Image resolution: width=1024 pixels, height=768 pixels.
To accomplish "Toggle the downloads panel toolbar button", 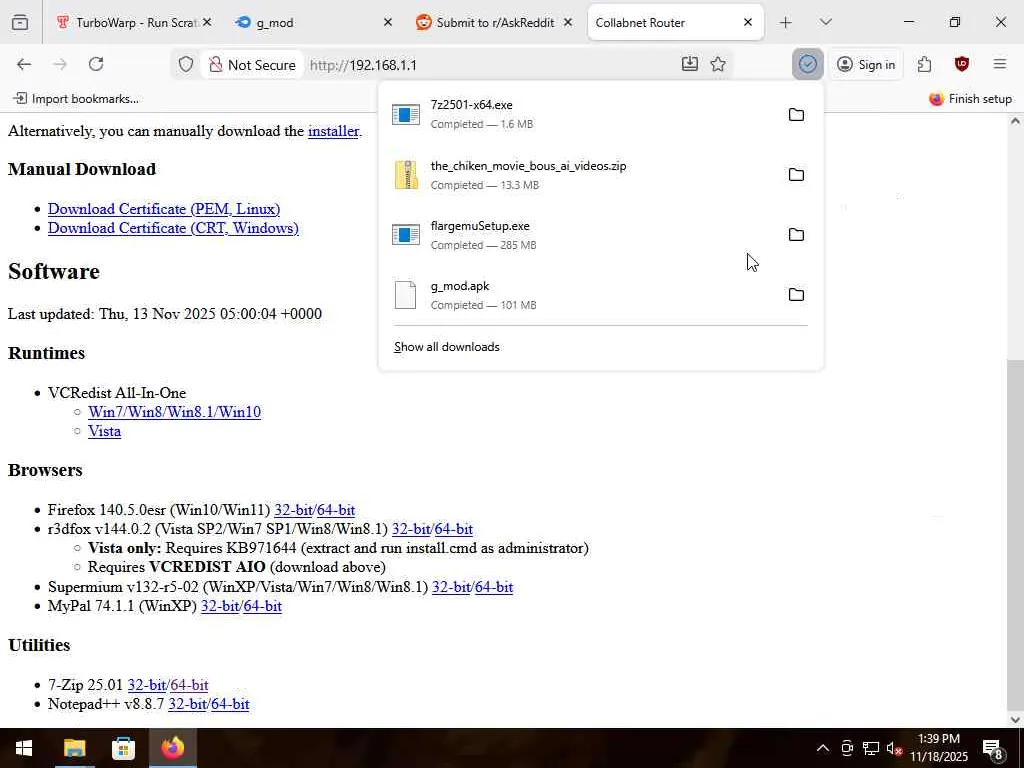I will 808,64.
